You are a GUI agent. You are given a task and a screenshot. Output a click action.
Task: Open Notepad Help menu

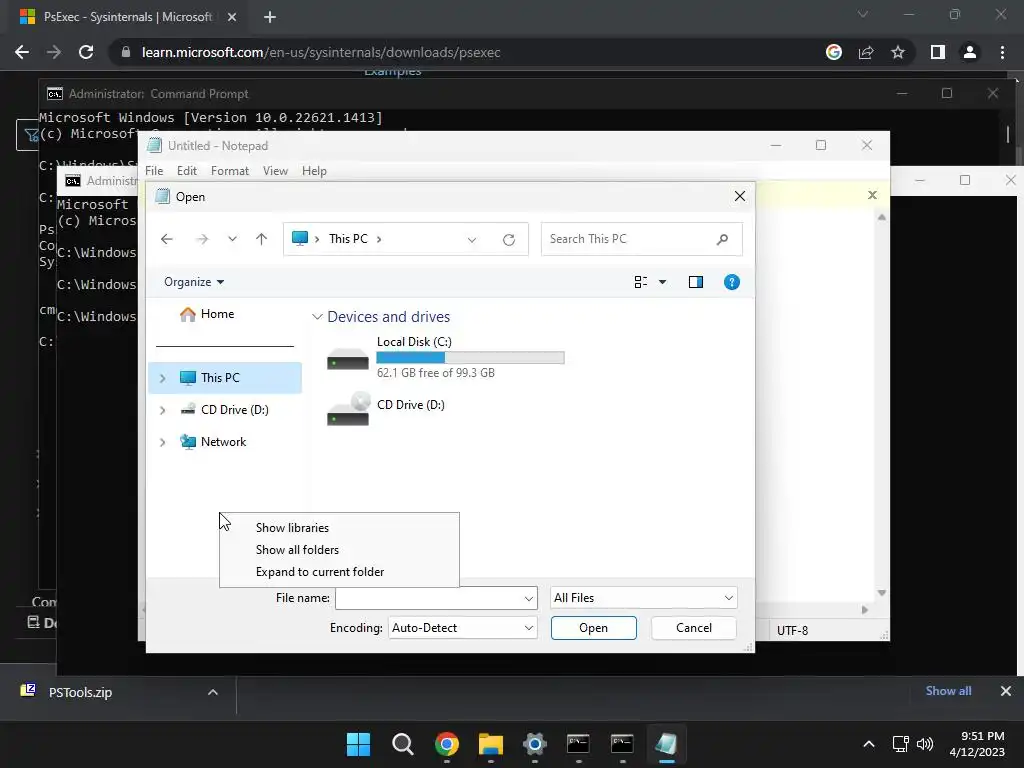[x=314, y=171]
